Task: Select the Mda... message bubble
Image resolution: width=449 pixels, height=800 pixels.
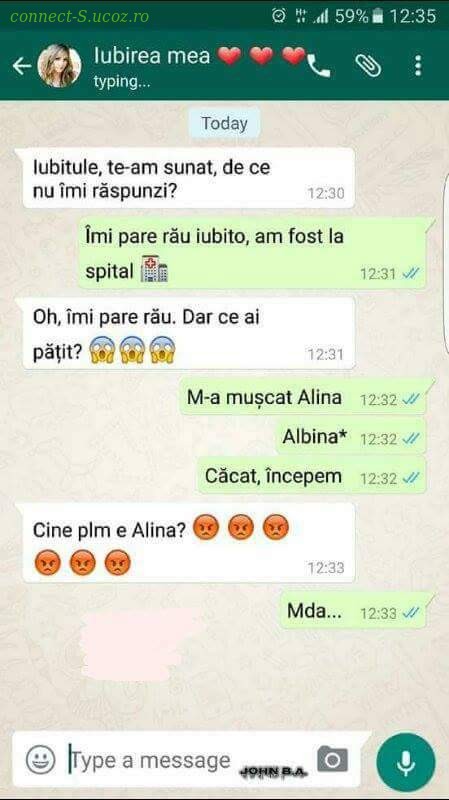Action: pos(354,611)
